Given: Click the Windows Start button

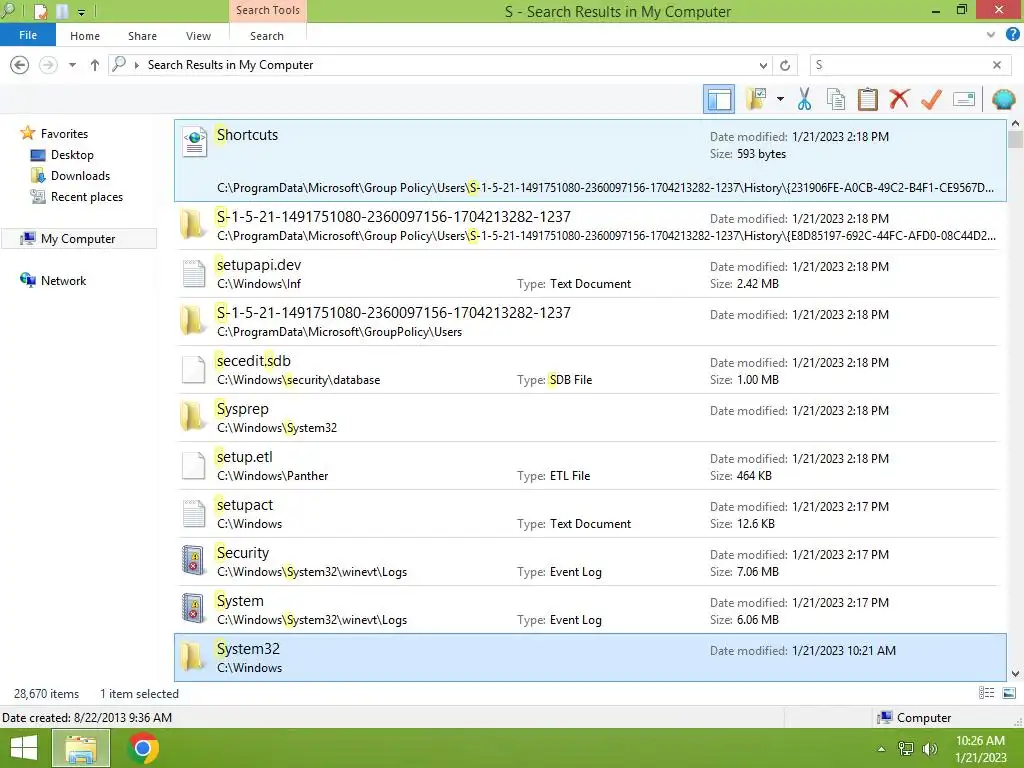Looking at the screenshot, I should click(24, 748).
